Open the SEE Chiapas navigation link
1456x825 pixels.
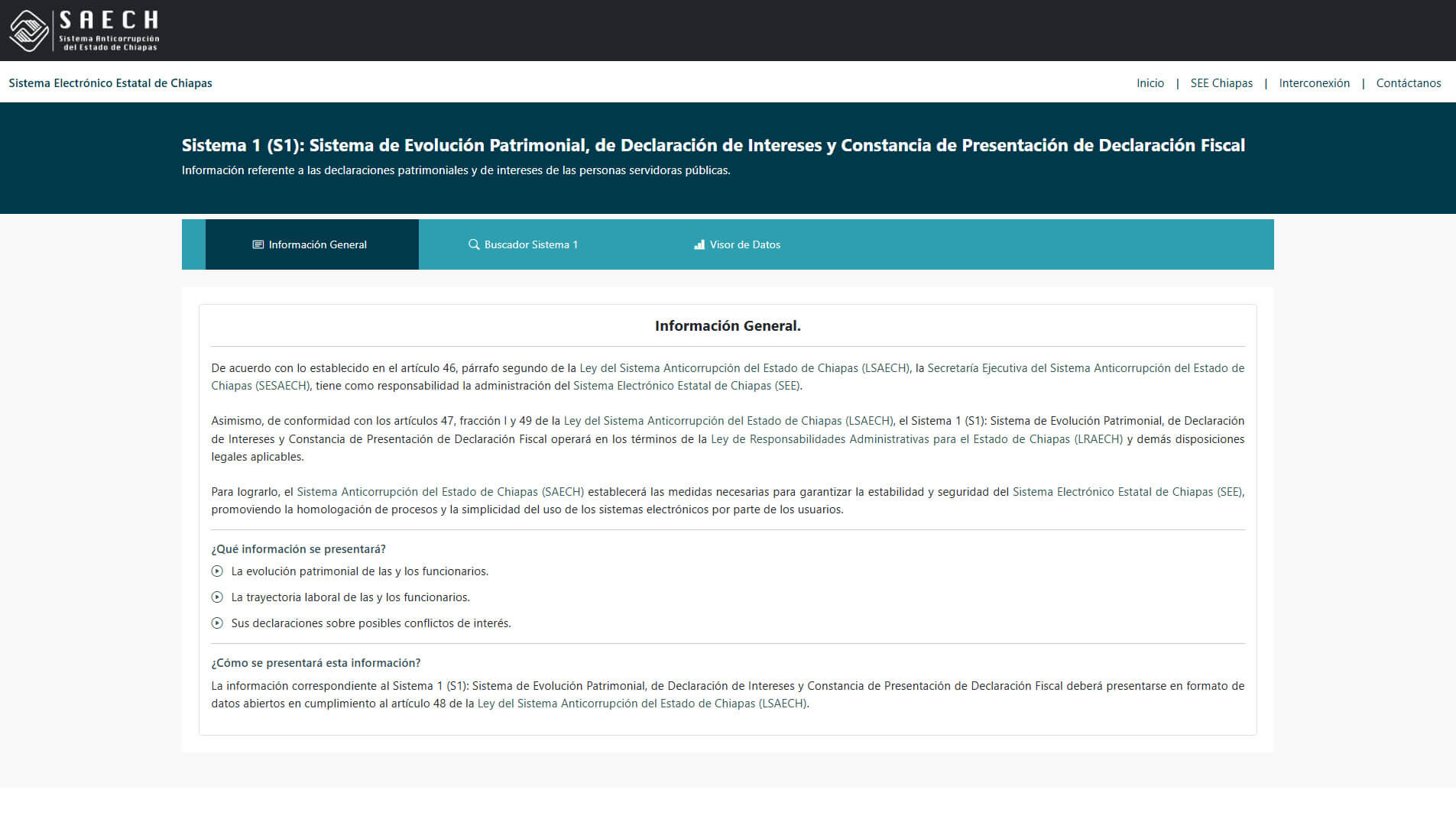pyautogui.click(x=1221, y=83)
